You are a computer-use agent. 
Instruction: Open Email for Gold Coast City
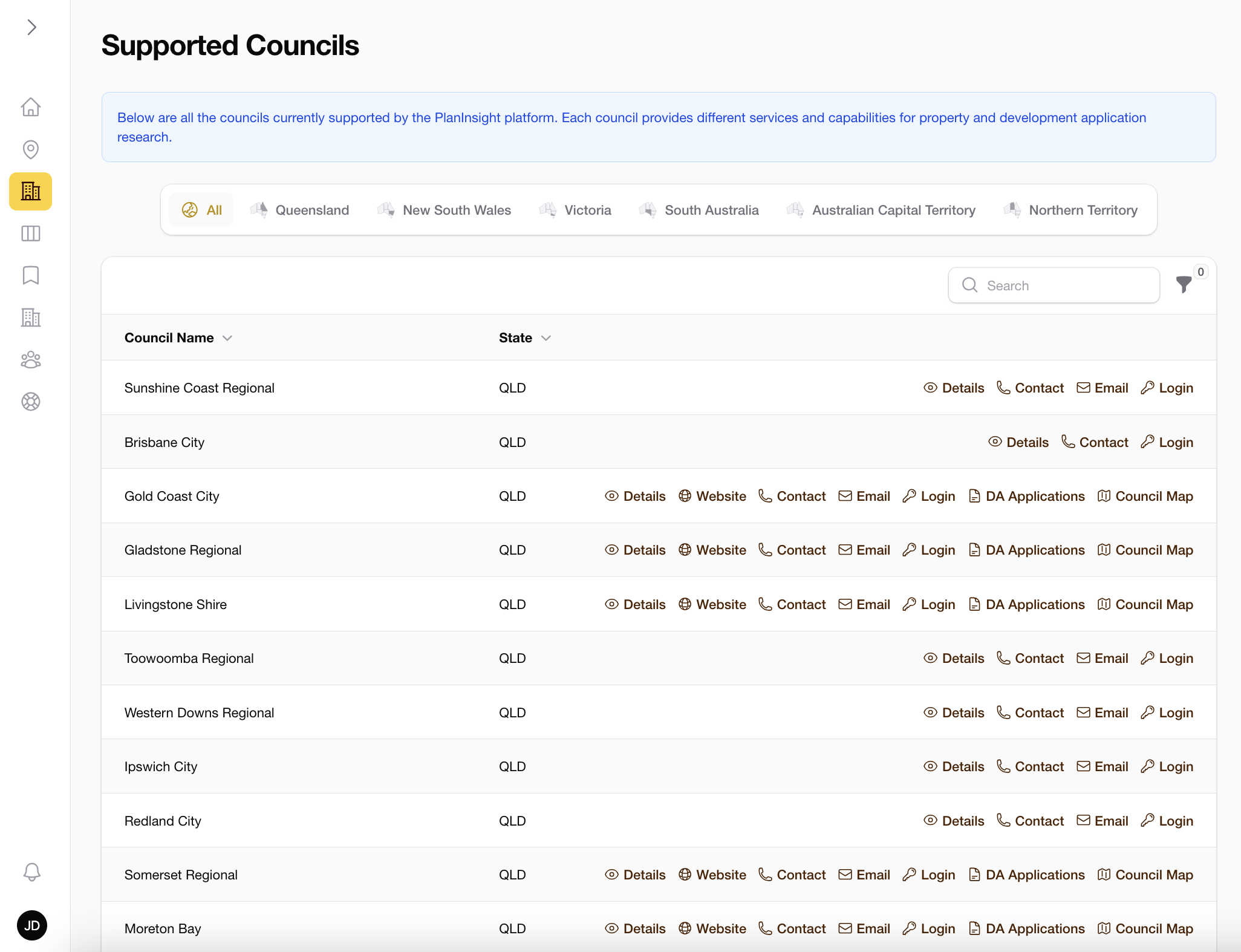(x=864, y=496)
